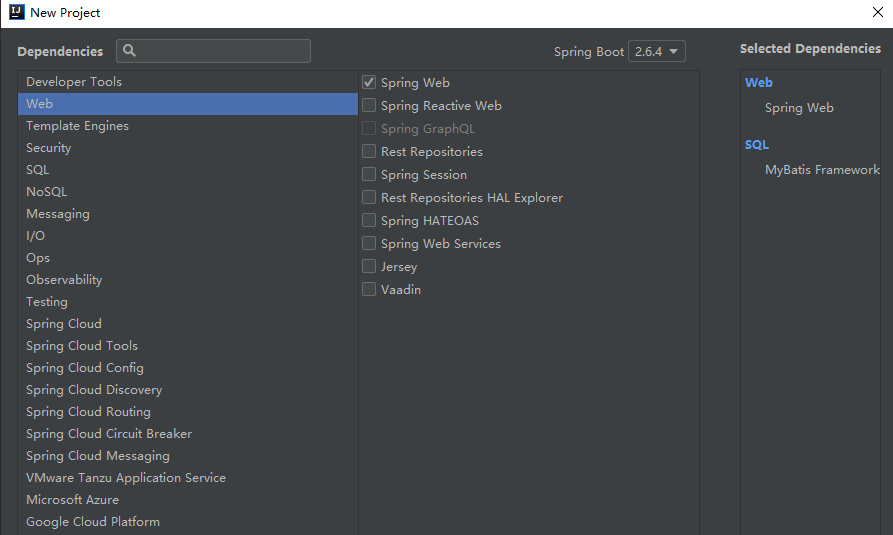Choose the Microsoft Azure category
This screenshot has width=893, height=535.
188,500
